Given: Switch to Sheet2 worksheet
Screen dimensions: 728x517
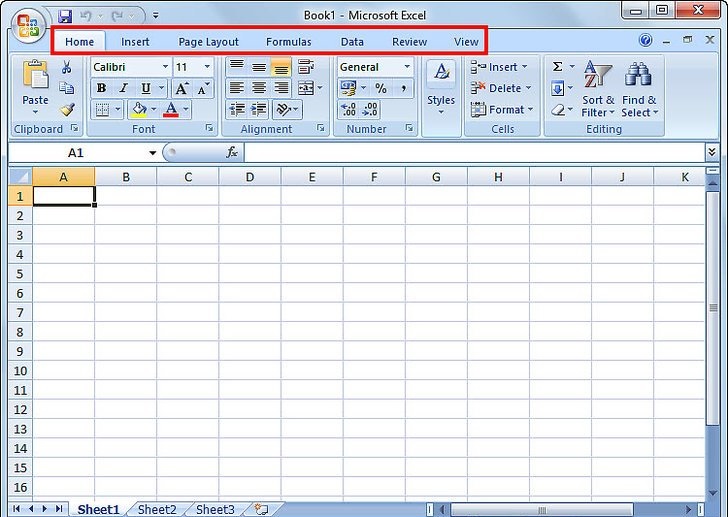Looking at the screenshot, I should (x=157, y=510).
